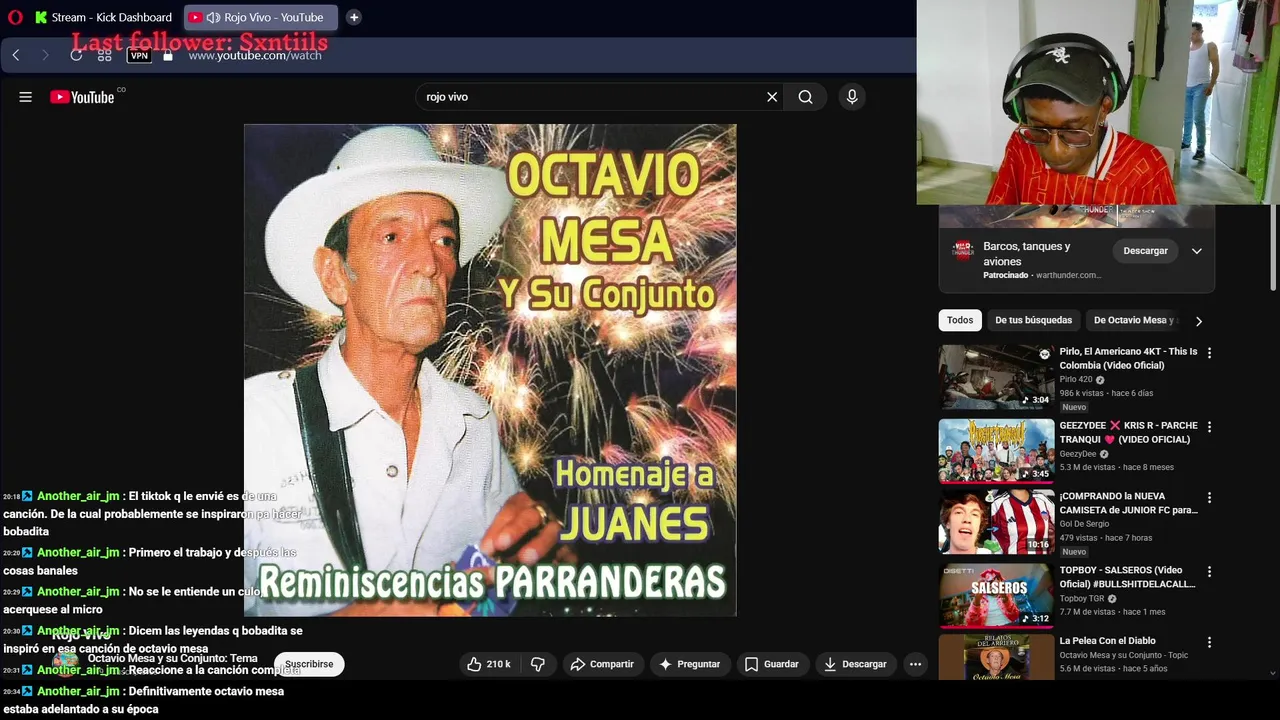Click the page scrollbar down arrow
1280x720 pixels.
pyautogui.click(x=1273, y=674)
